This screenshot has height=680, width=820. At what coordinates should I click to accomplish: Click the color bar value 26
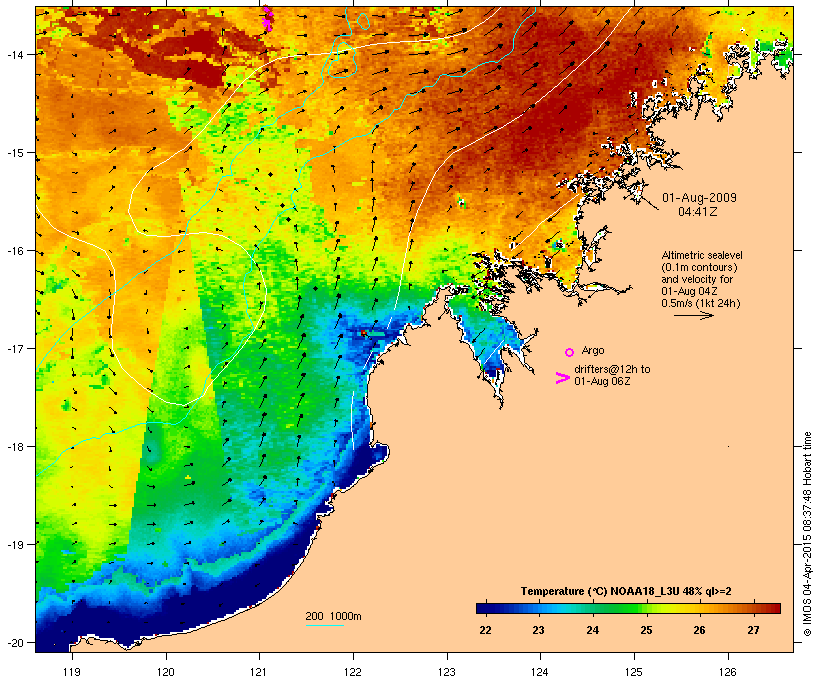tap(699, 630)
